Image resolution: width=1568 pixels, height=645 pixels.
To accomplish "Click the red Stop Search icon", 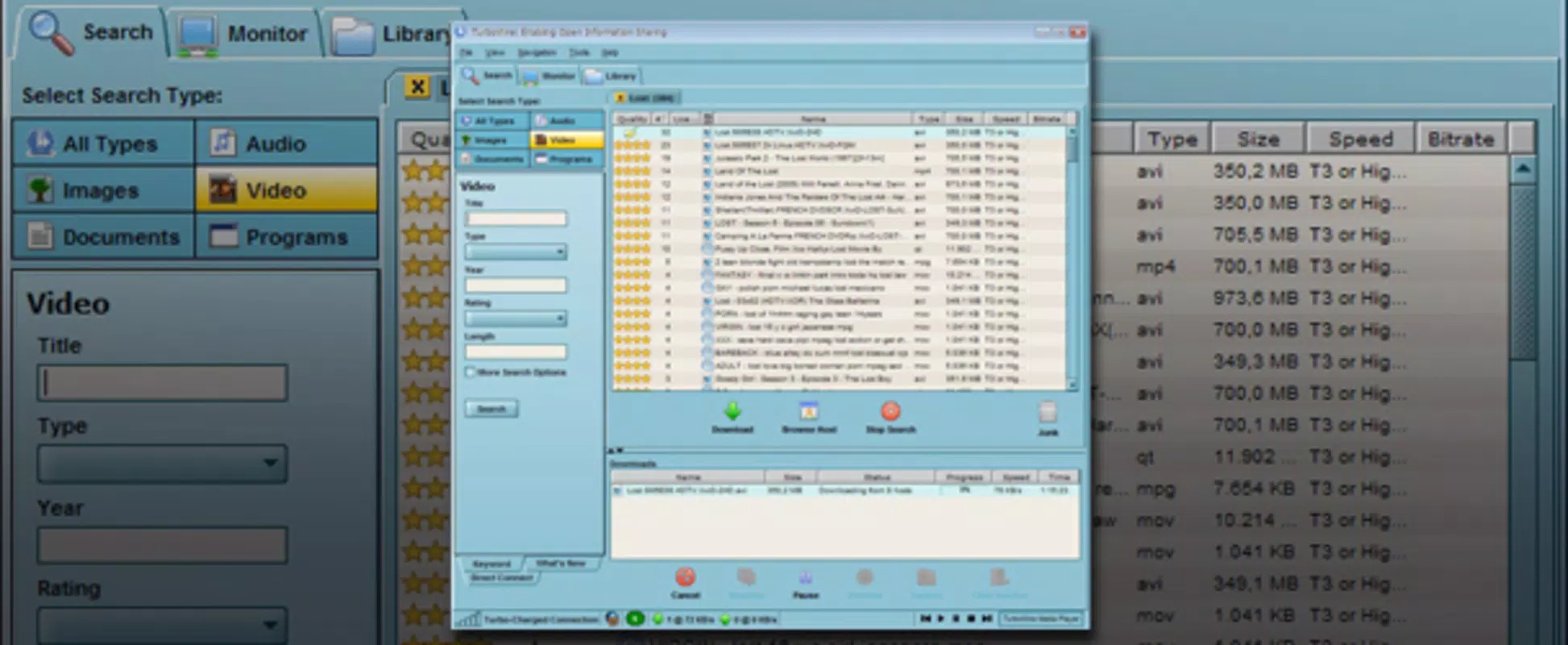I will click(x=890, y=411).
